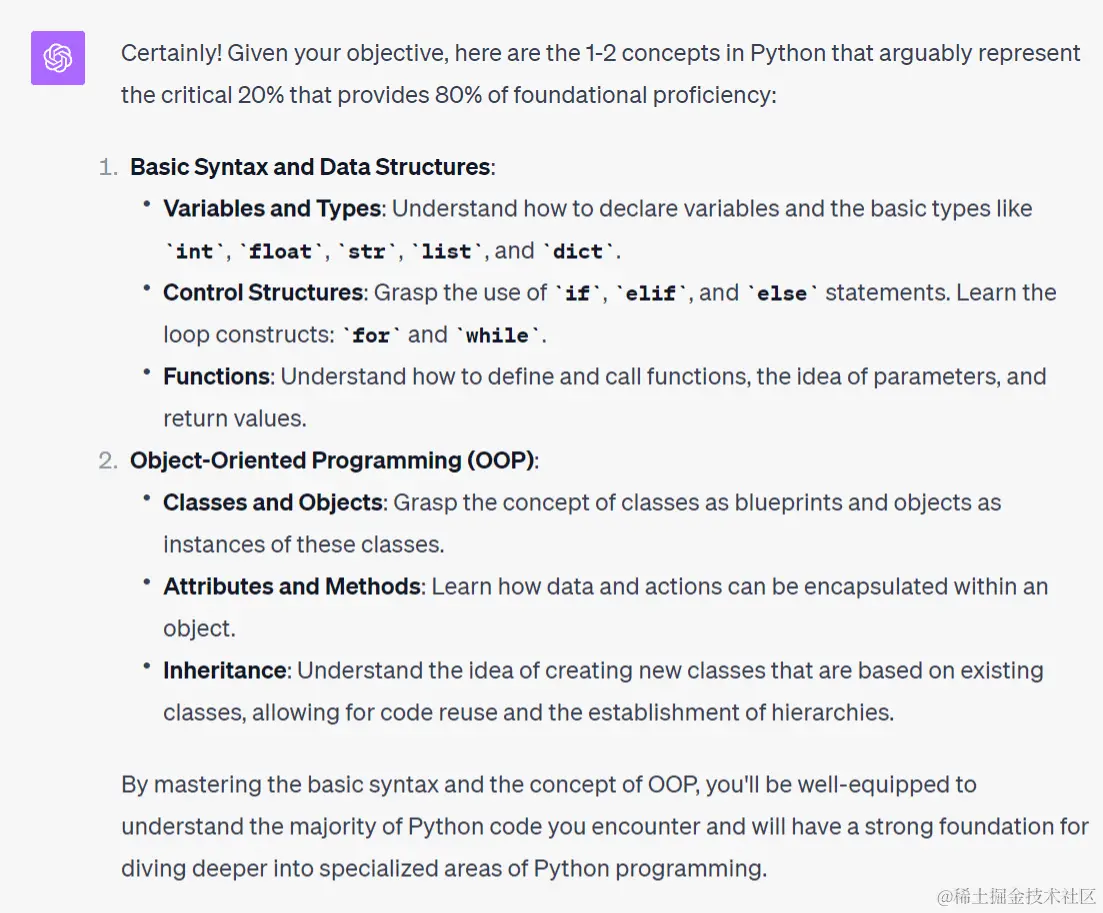This screenshot has height=913, width=1103.
Task: Click the inline code 'int'
Action: [x=194, y=251]
